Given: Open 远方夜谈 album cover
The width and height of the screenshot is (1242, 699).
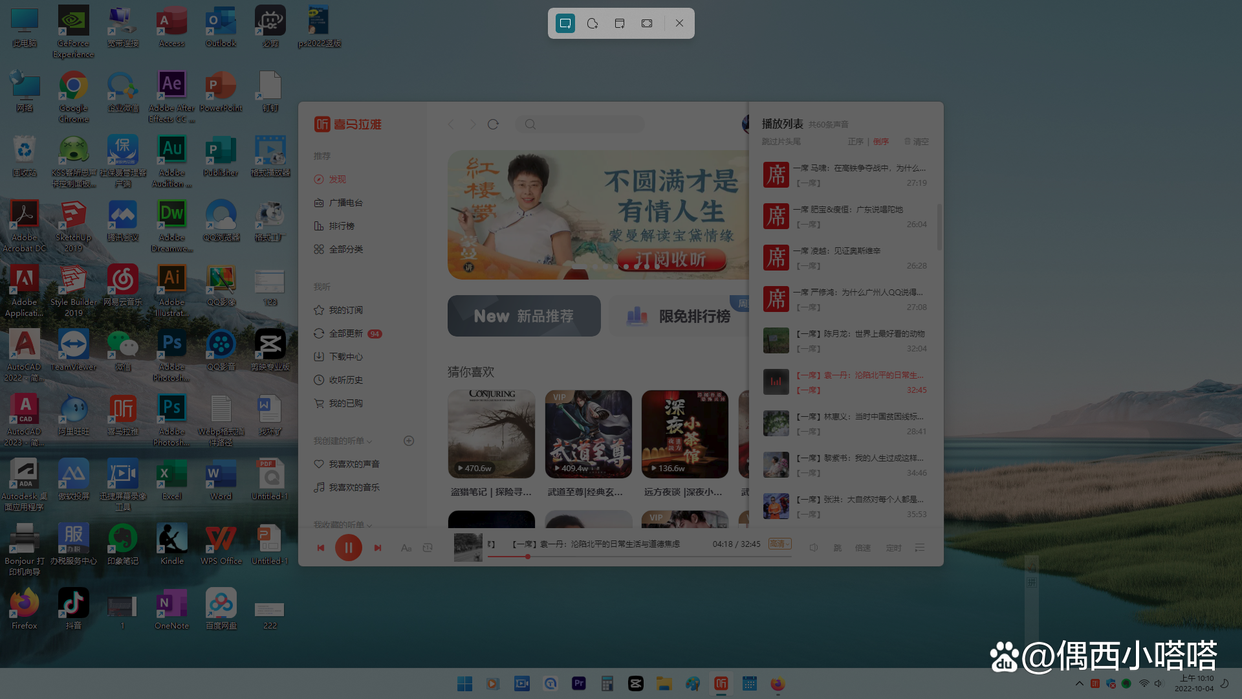Looking at the screenshot, I should [x=685, y=433].
